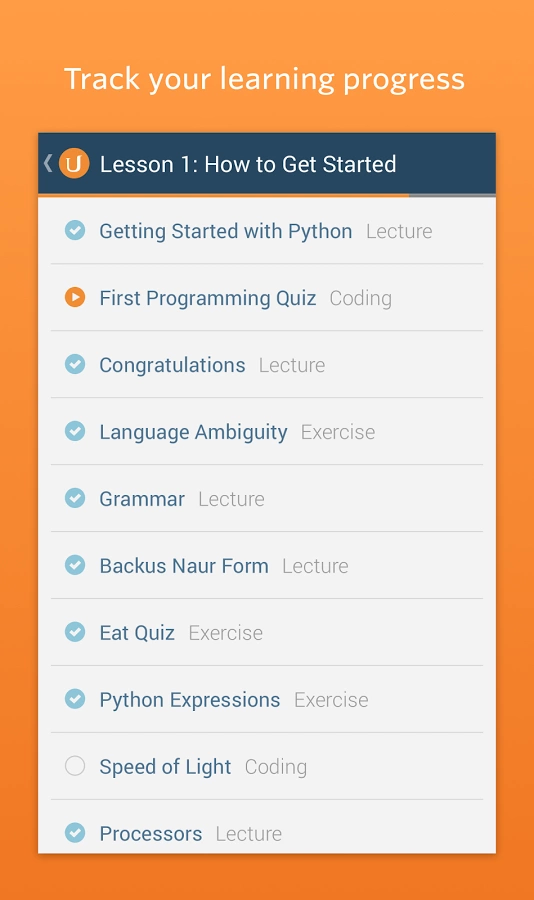Open the Getting Started with Python lecture

pyautogui.click(x=267, y=231)
